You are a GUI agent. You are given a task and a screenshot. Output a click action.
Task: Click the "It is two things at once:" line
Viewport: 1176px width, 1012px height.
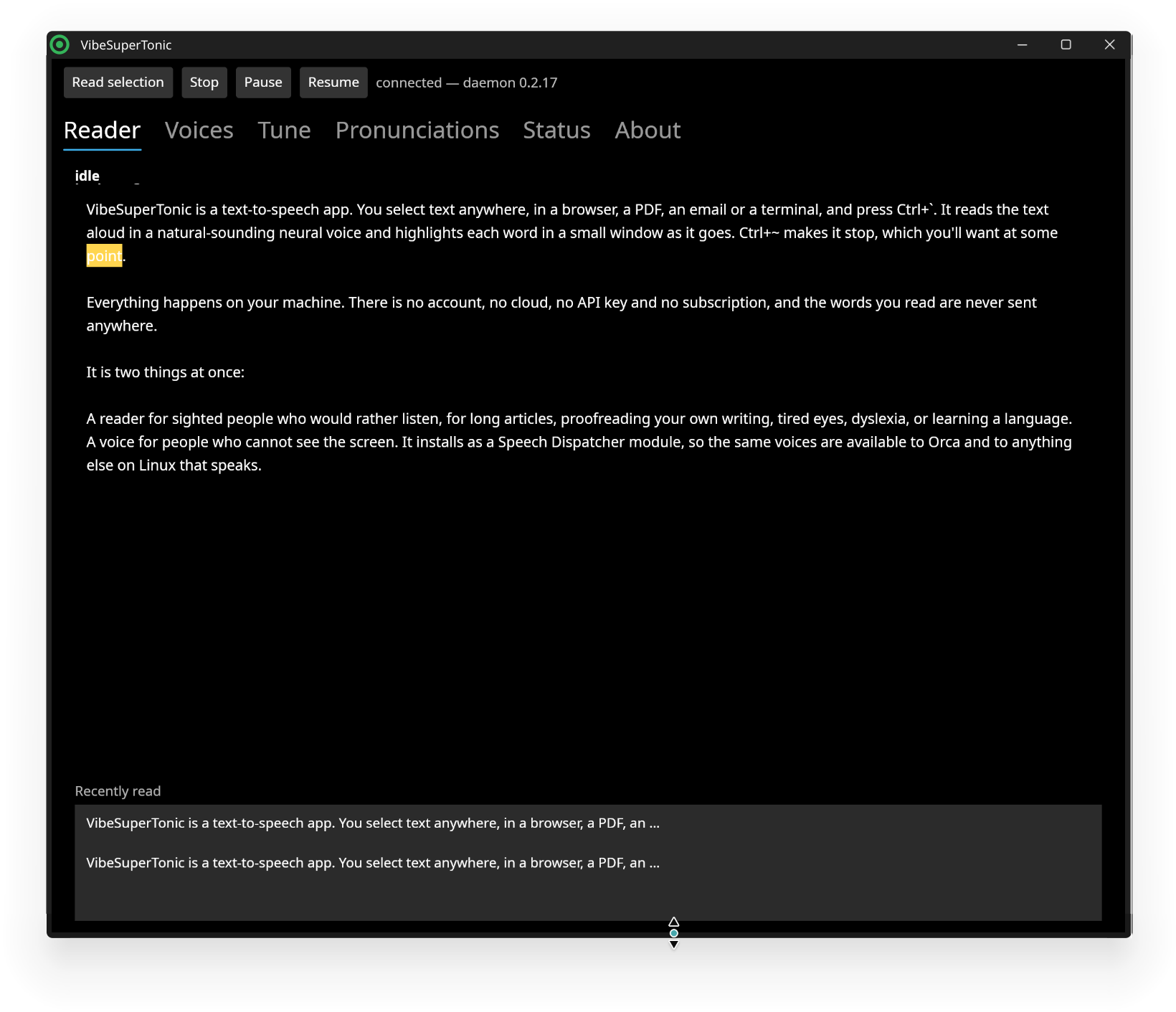point(166,372)
